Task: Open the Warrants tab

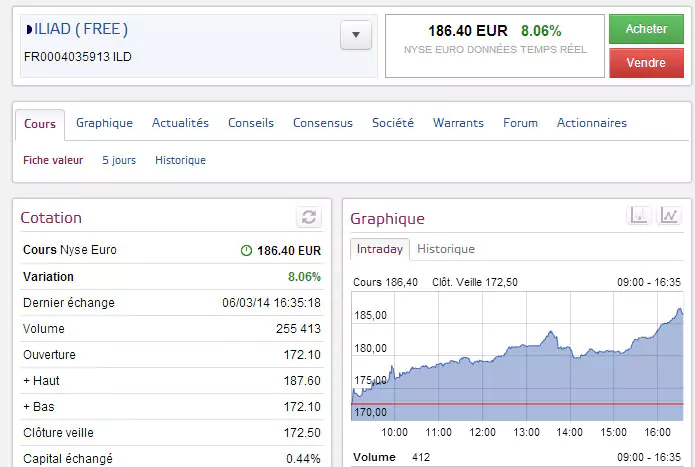Action: click(458, 123)
